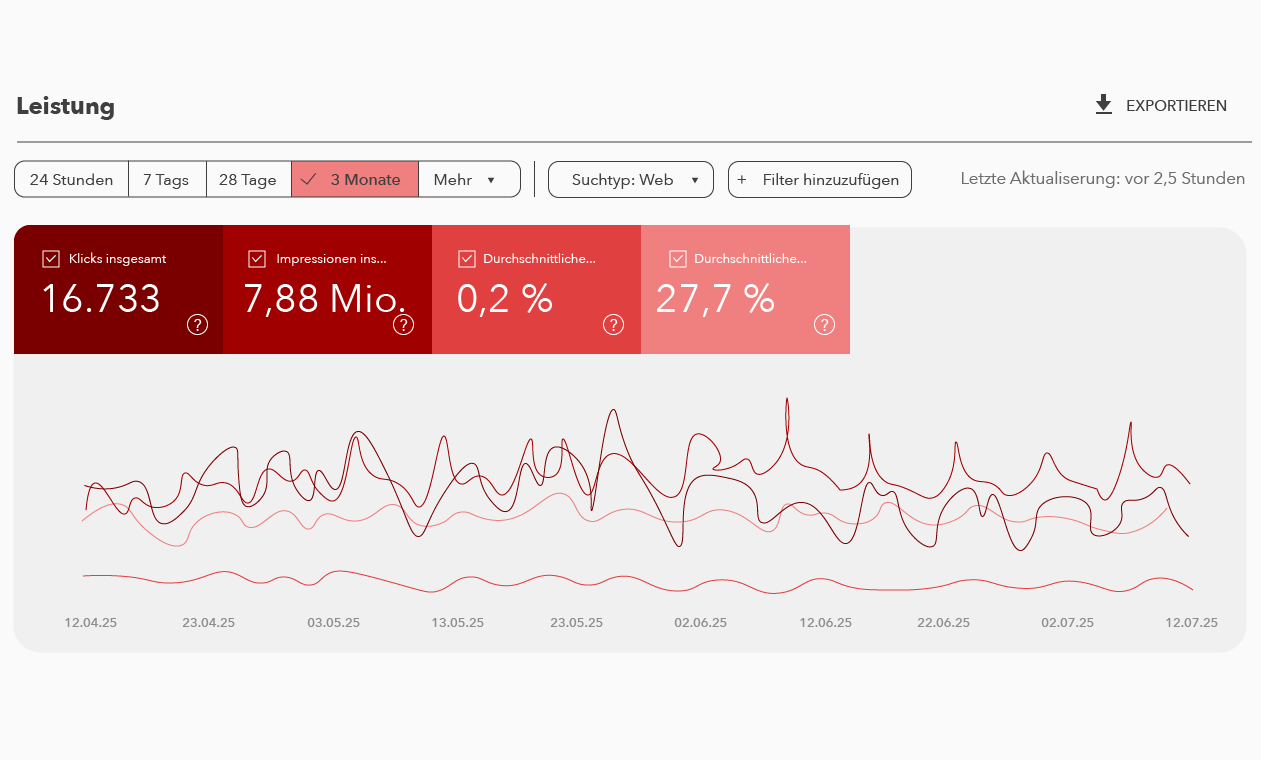
Task: Open the Suchtyp: Web dropdown
Action: pyautogui.click(x=631, y=180)
